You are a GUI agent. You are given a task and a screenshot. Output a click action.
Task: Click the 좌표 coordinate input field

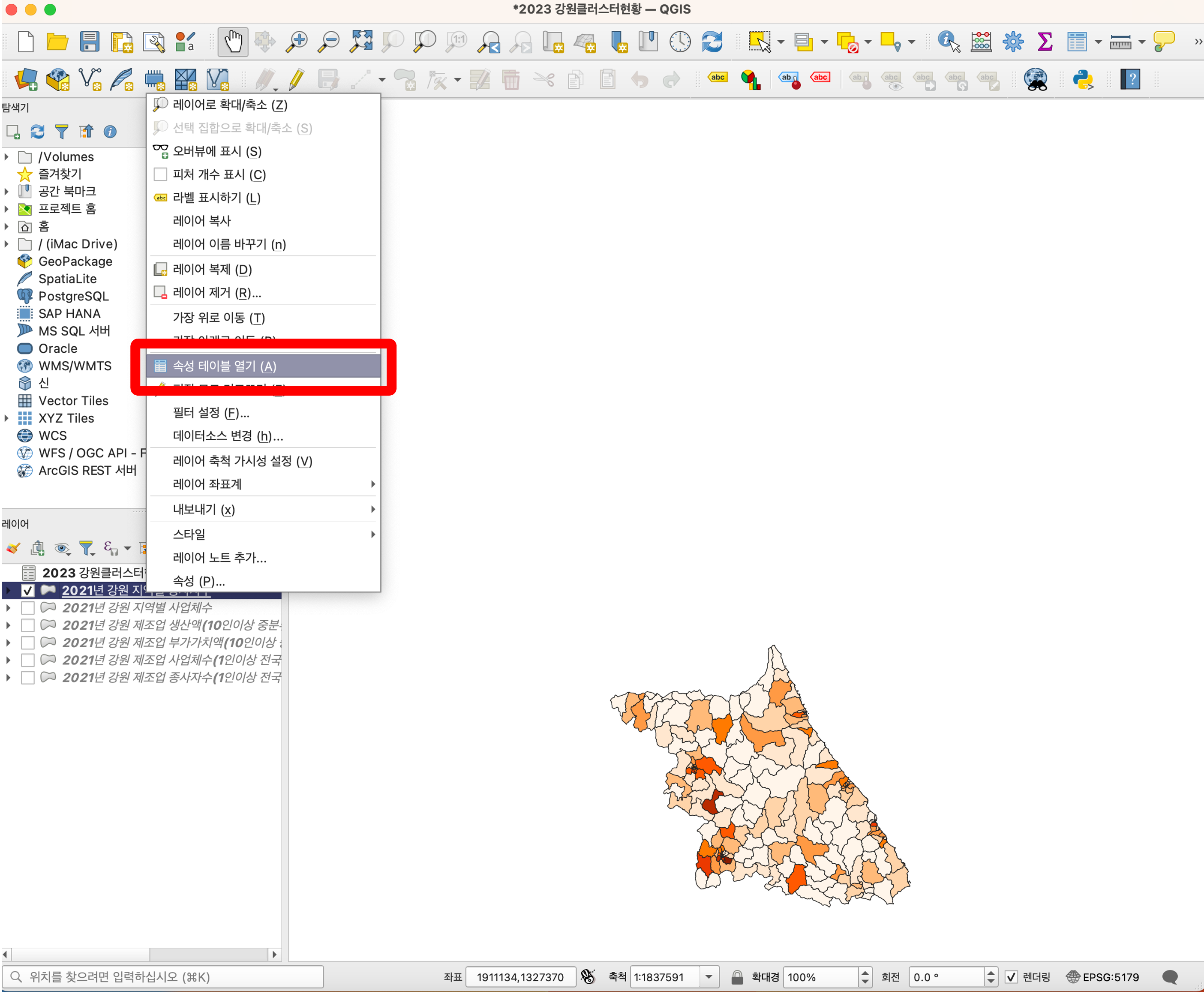tap(520, 977)
